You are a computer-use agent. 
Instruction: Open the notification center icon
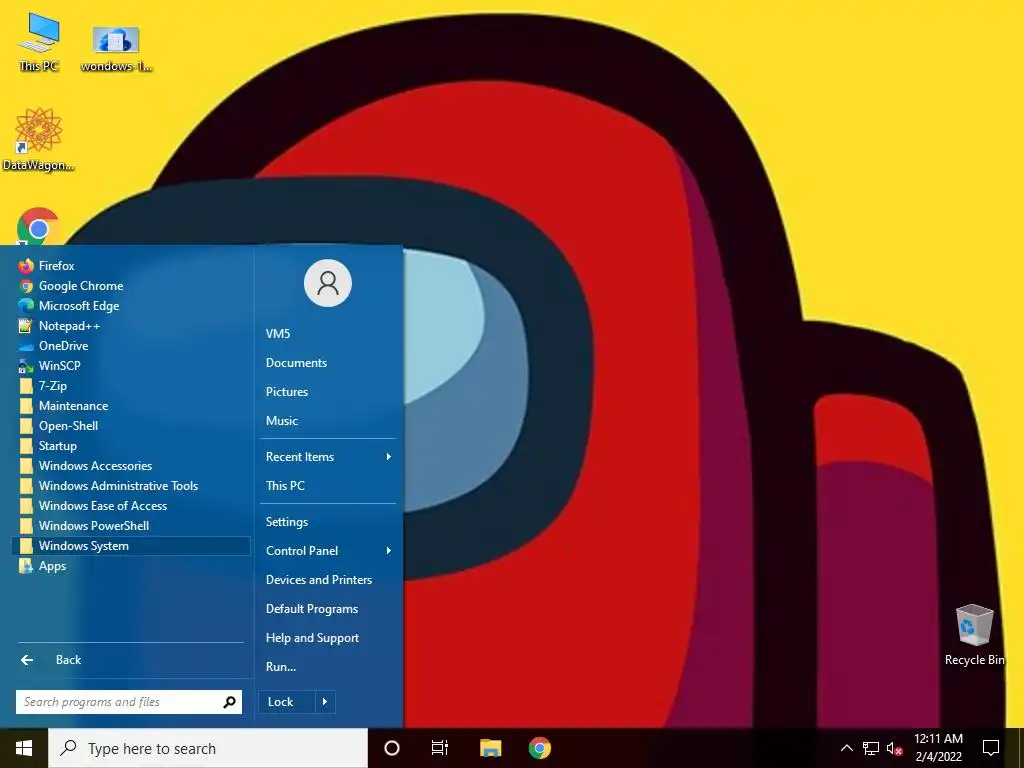991,748
